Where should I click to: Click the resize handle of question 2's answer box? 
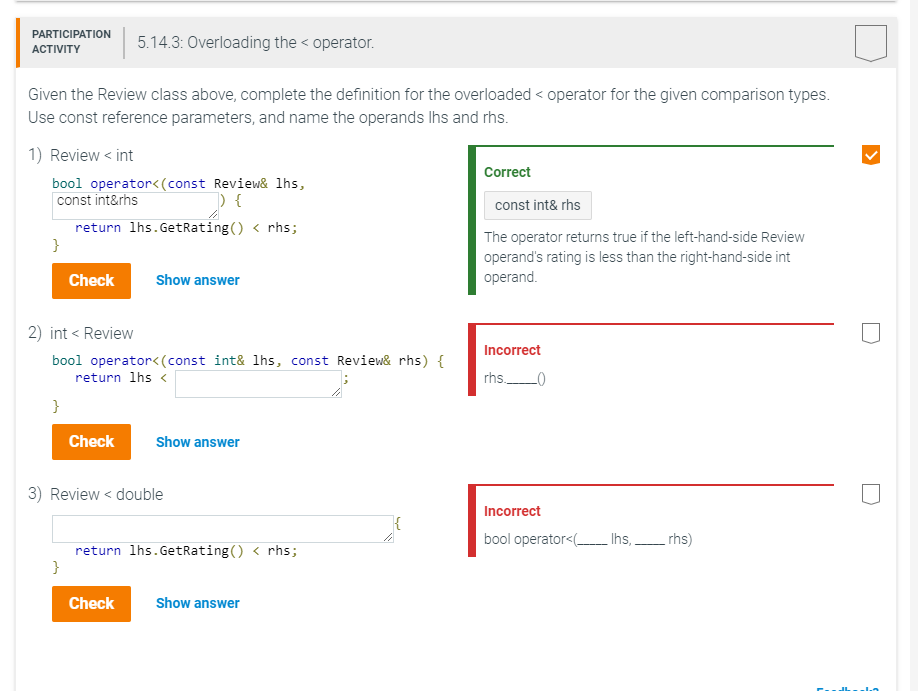[x=337, y=391]
